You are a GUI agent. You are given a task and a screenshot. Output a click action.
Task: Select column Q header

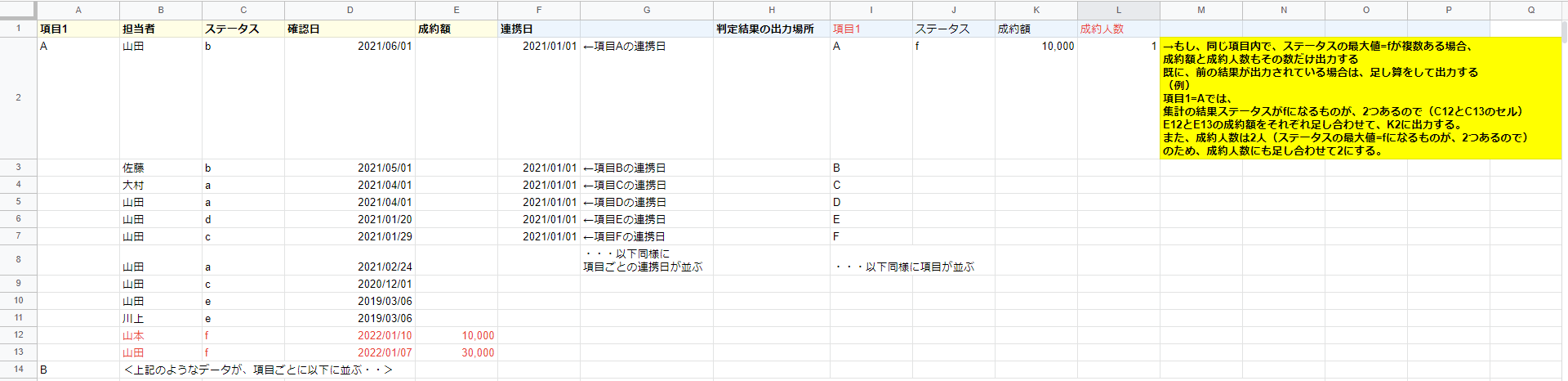coord(1530,10)
